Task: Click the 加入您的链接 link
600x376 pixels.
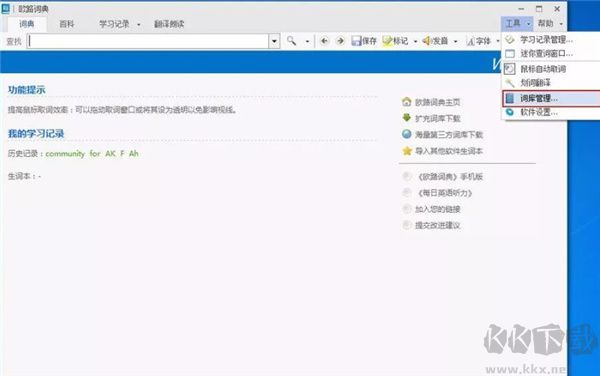Action: (x=437, y=209)
